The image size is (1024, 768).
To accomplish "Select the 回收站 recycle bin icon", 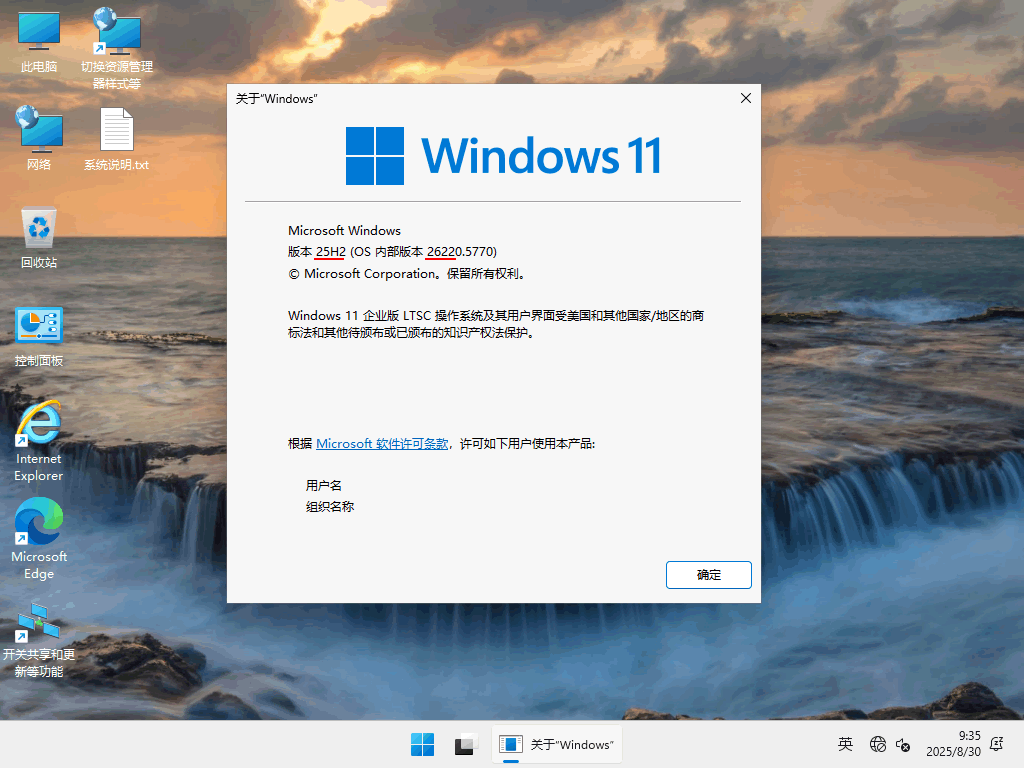I will tap(39, 237).
